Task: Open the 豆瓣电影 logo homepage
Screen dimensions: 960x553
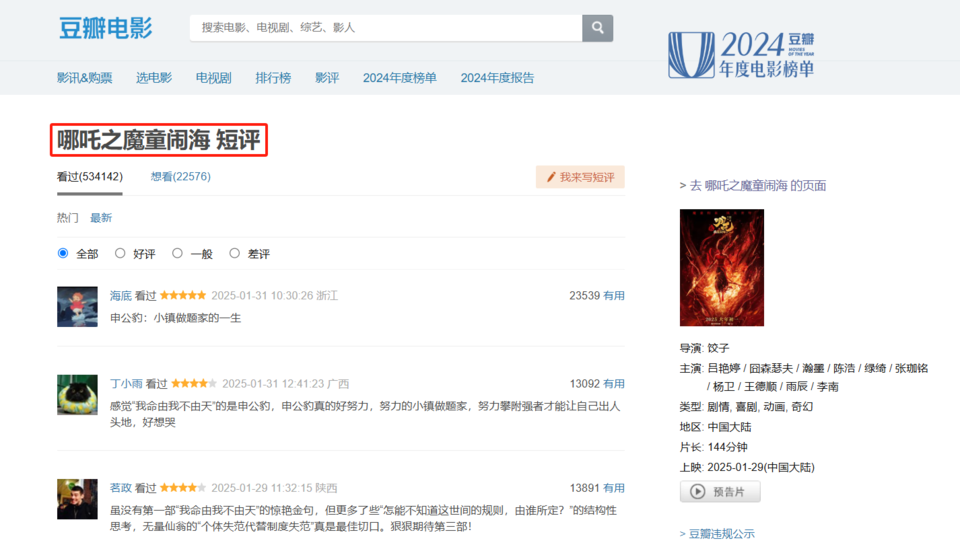Action: [105, 28]
